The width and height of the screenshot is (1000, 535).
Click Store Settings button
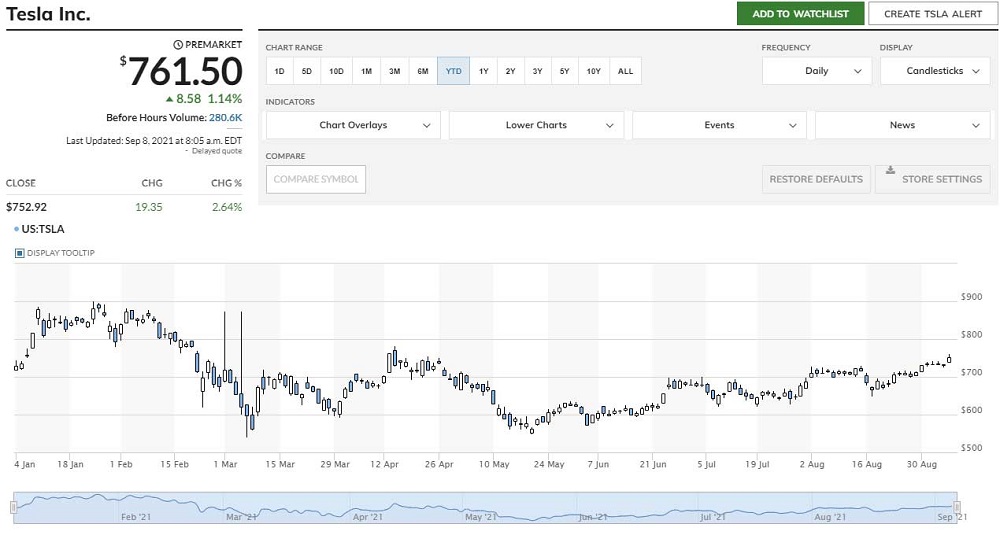pos(932,179)
